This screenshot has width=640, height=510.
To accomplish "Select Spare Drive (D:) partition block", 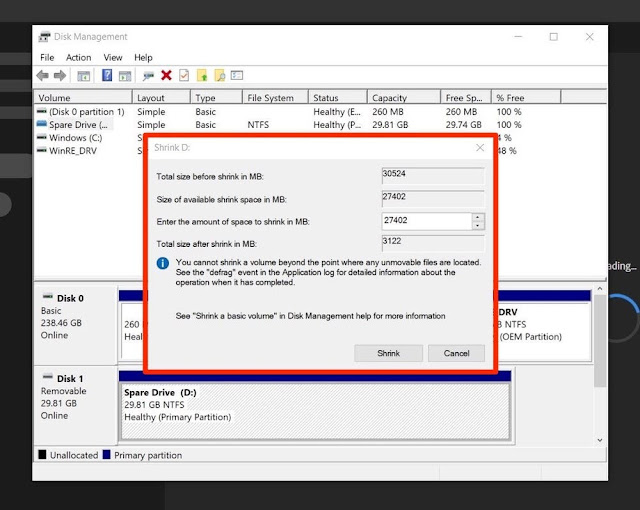I will (x=316, y=411).
